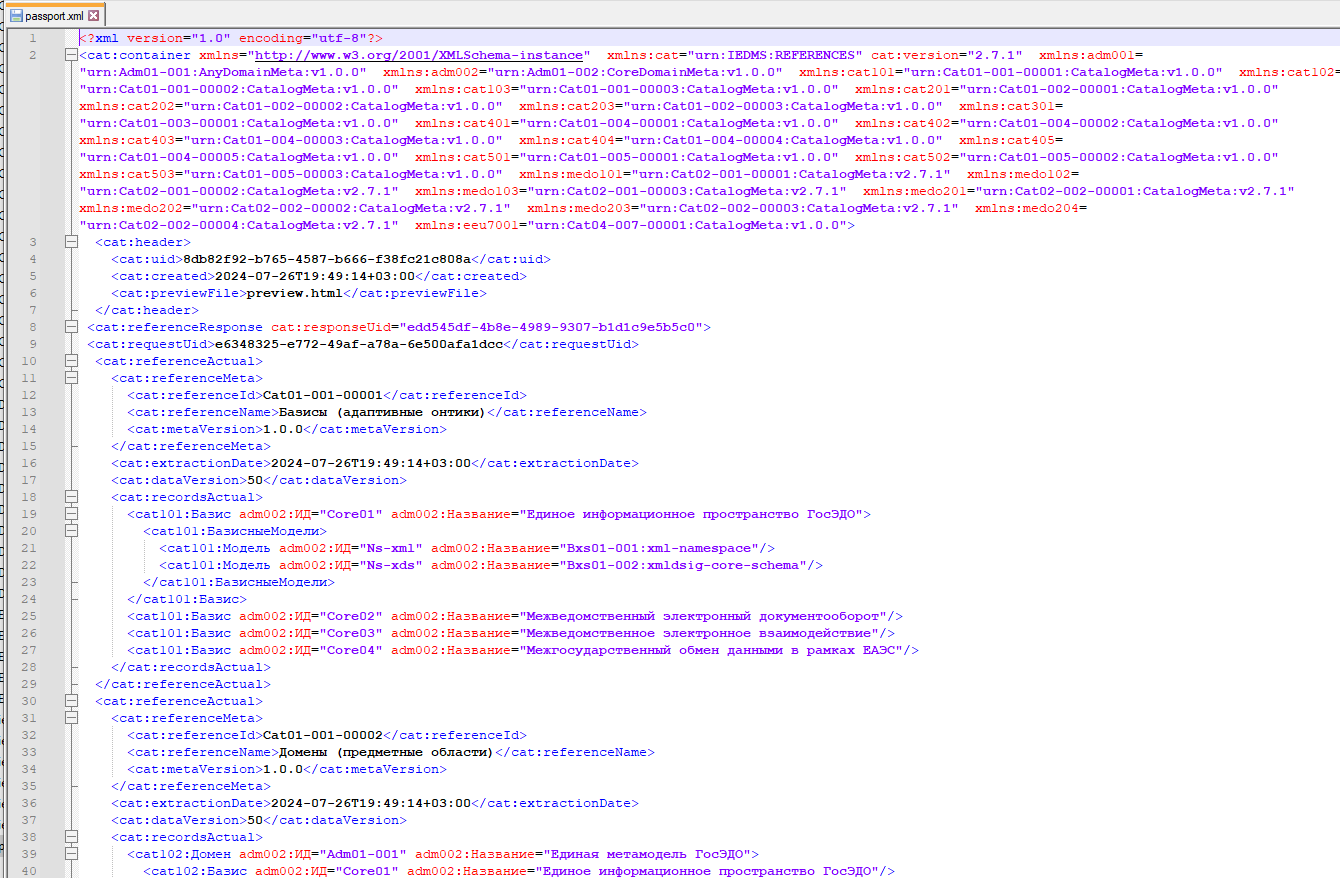Fold the Adm01-001 Домен element on line 39

point(70,854)
